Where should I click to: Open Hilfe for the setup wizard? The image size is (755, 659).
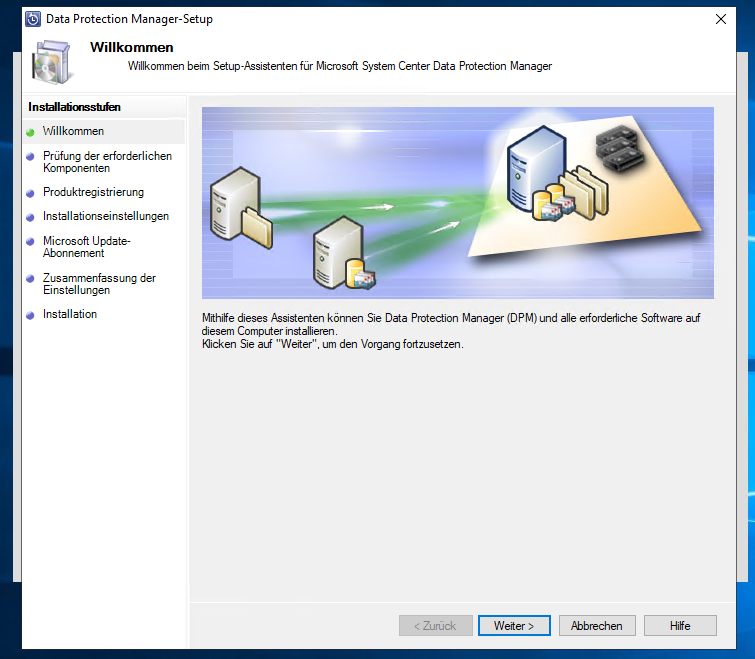tap(680, 625)
